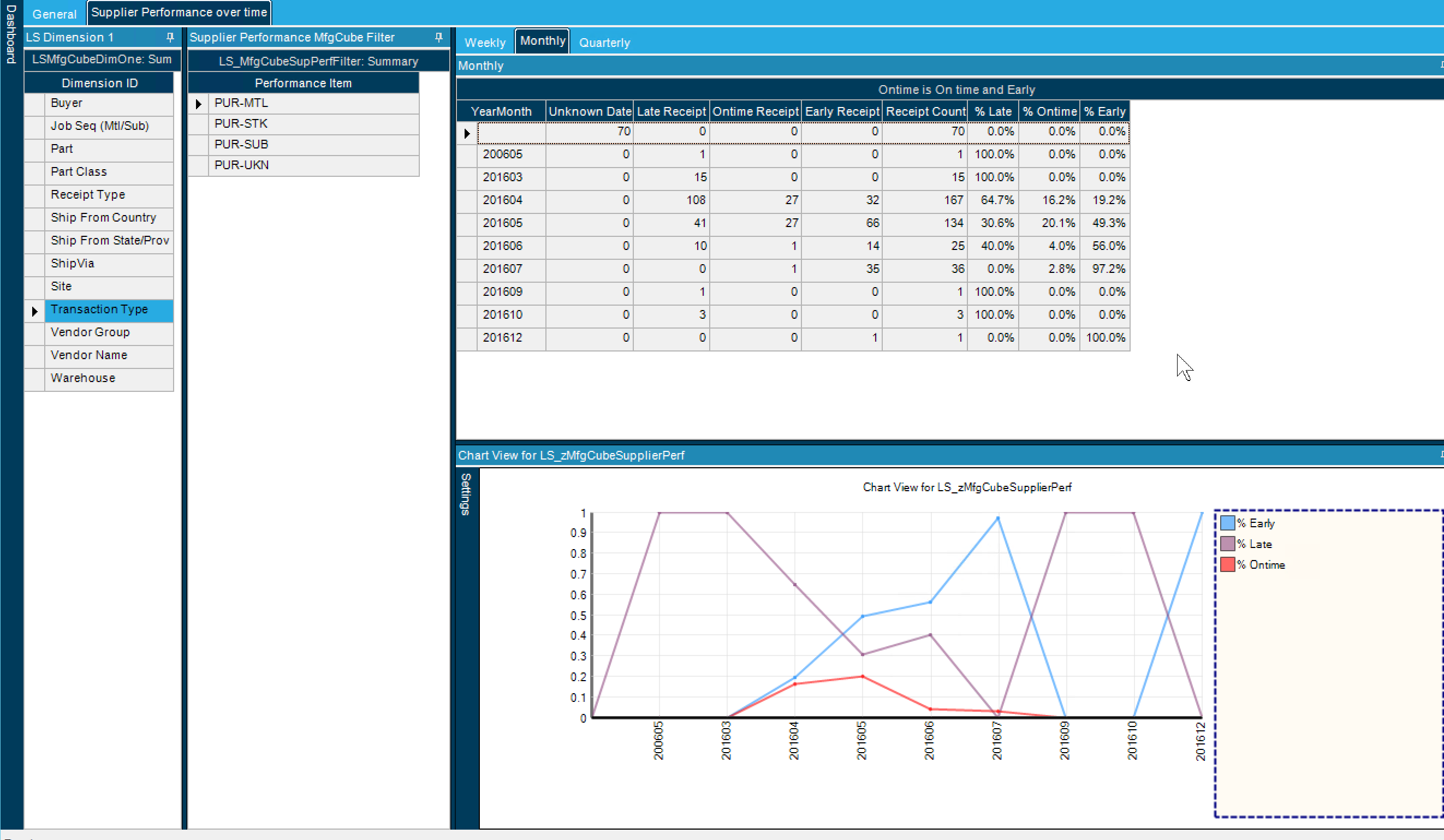Viewport: 1444px width, 840px height.
Task: Switch to the Weekly tab
Action: coord(485,43)
